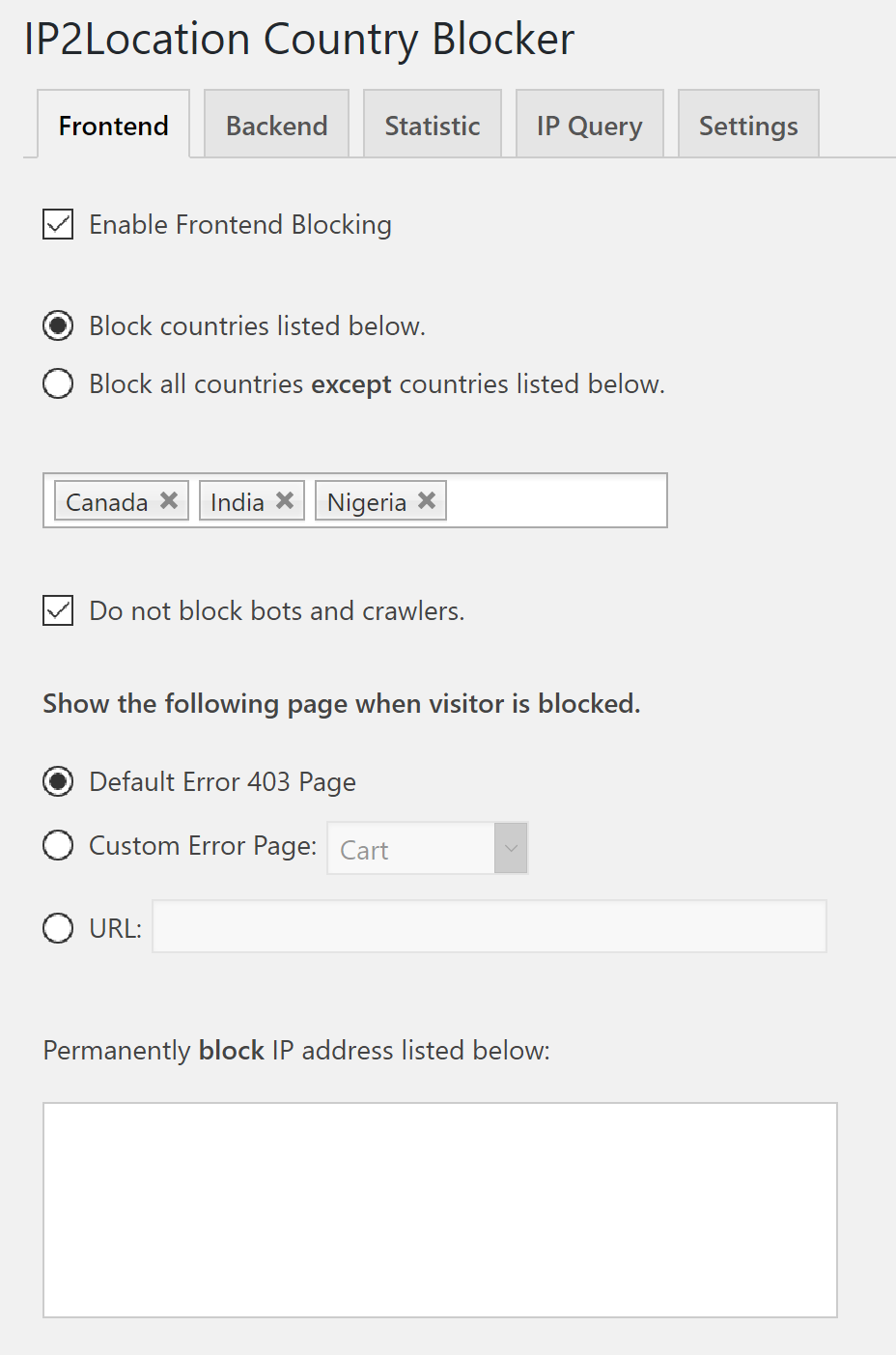Viewport: 896px width, 1355px height.
Task: Select Default Error 403 Page option
Action: (x=58, y=780)
